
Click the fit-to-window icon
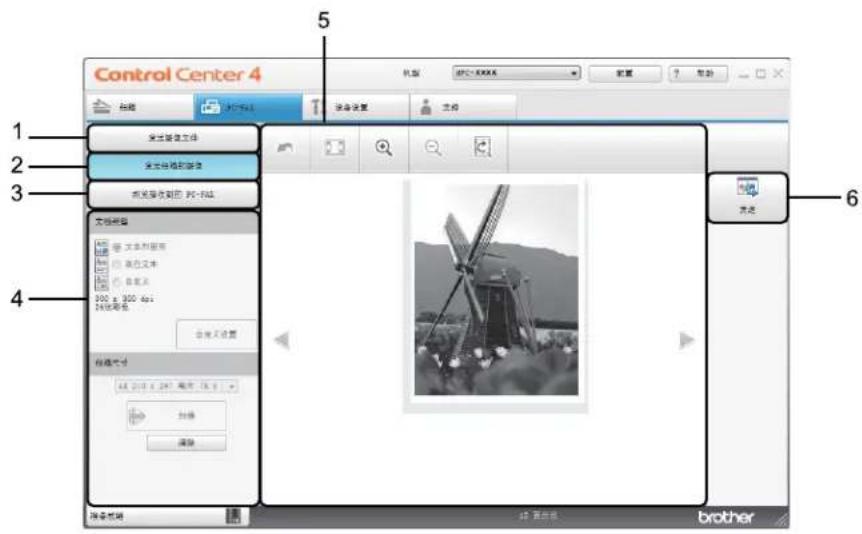coord(334,148)
